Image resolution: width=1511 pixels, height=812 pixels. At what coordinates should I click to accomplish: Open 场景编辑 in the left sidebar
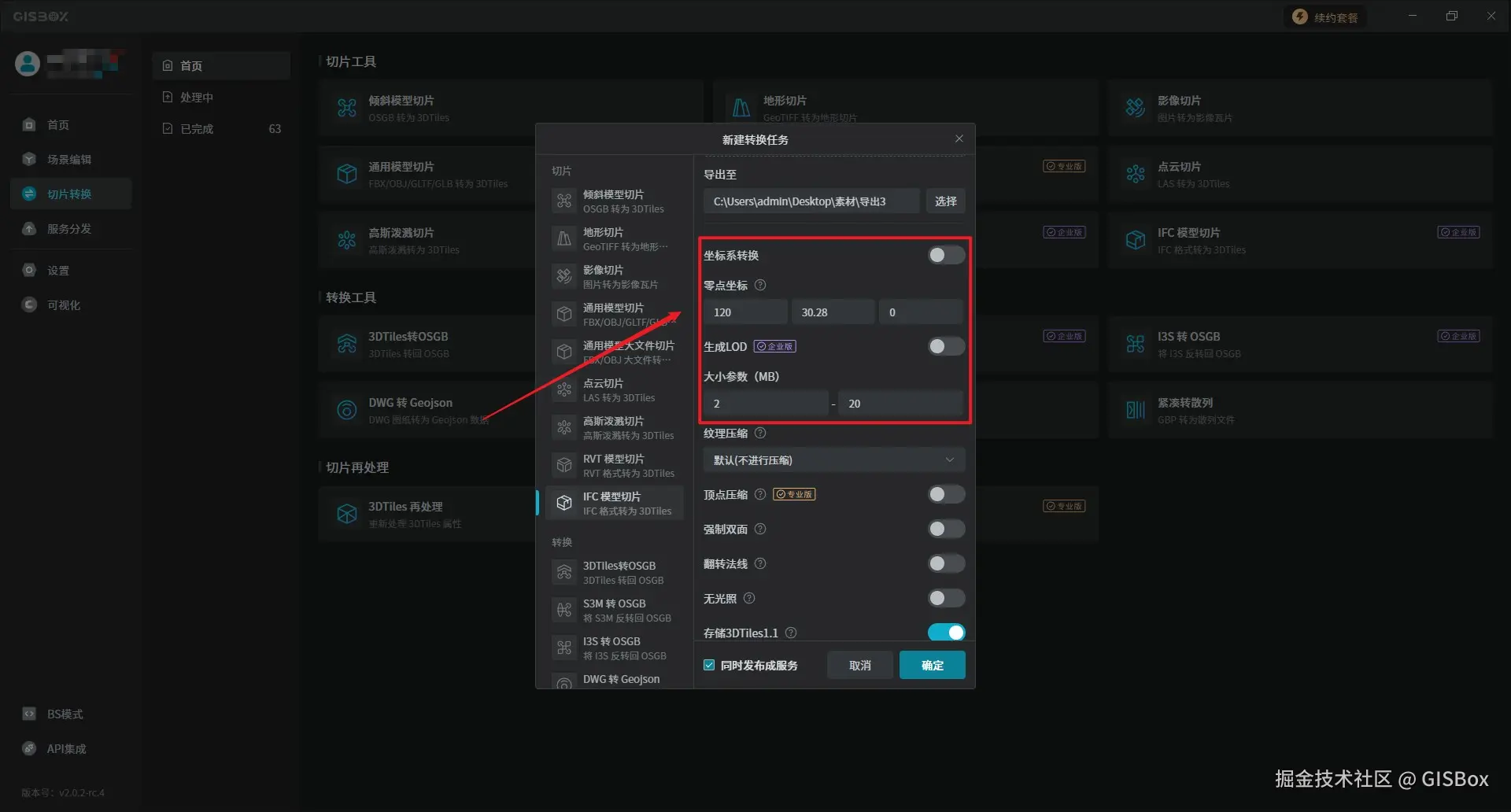(x=71, y=159)
